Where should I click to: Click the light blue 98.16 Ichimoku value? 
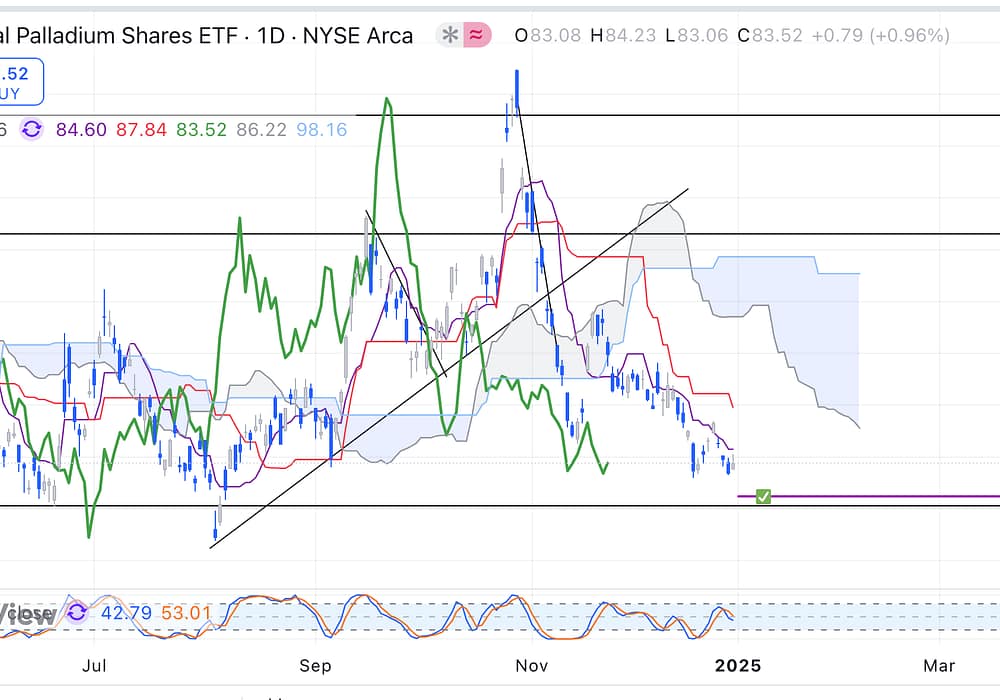[x=322, y=130]
